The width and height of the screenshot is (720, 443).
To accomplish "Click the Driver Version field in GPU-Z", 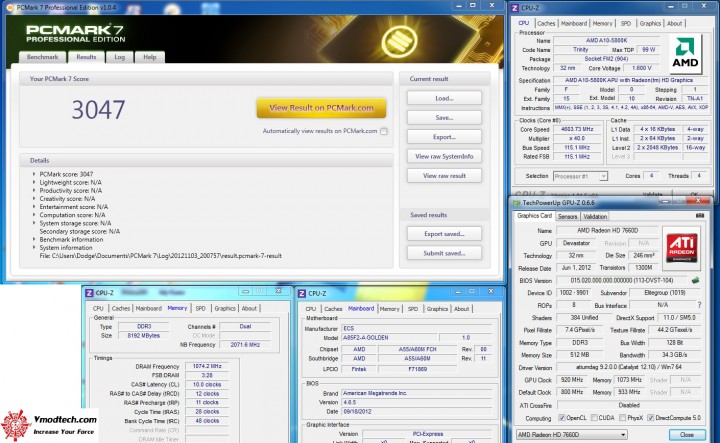I will [x=629, y=367].
